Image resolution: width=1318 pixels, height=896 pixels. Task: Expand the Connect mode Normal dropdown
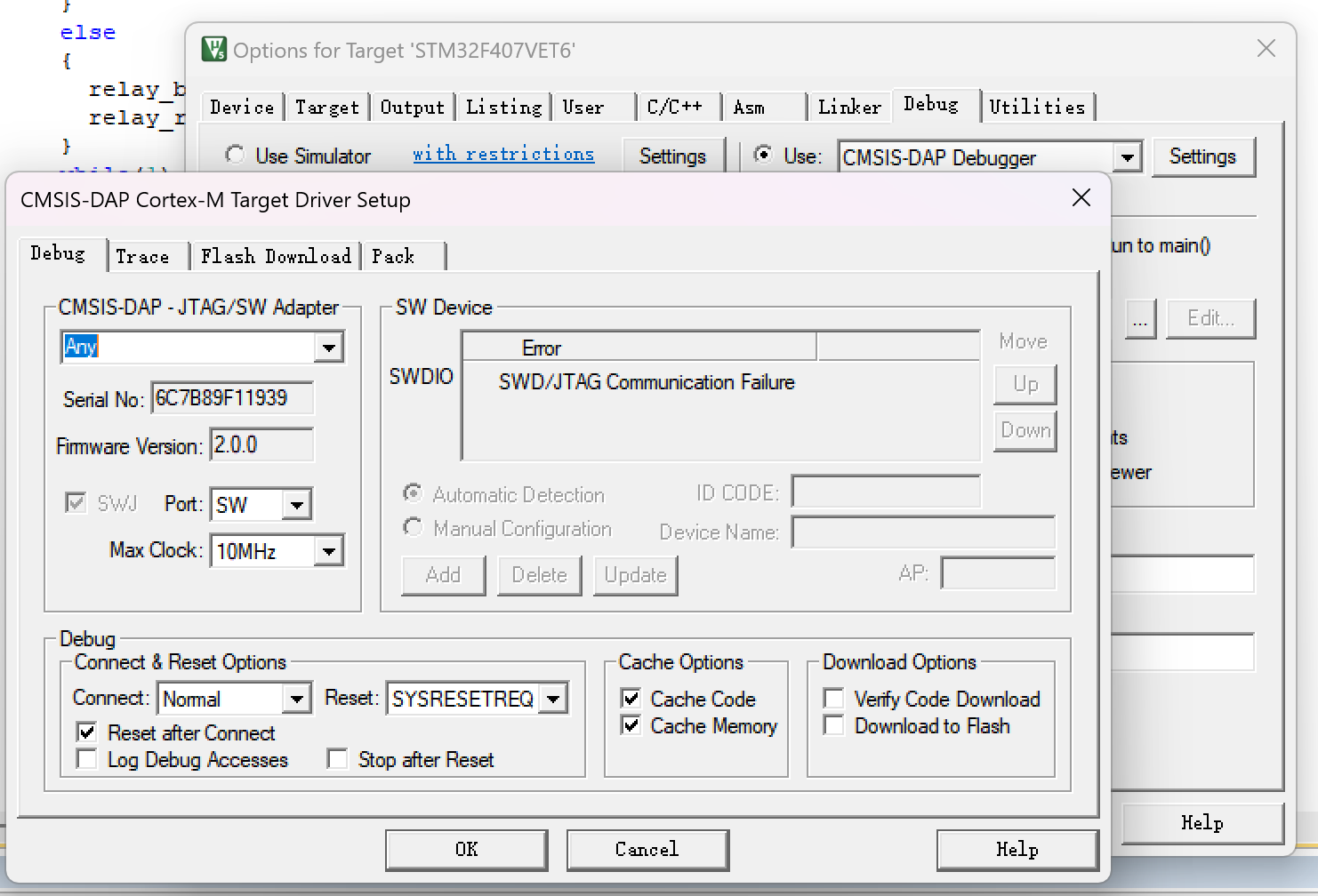297,699
